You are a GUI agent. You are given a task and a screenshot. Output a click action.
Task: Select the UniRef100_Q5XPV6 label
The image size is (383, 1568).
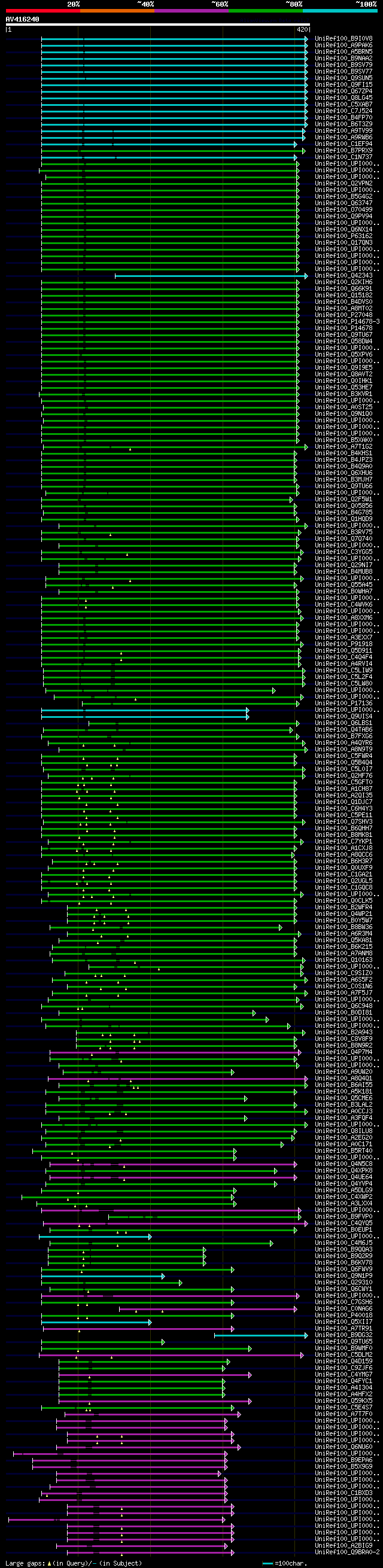pyautogui.click(x=344, y=355)
